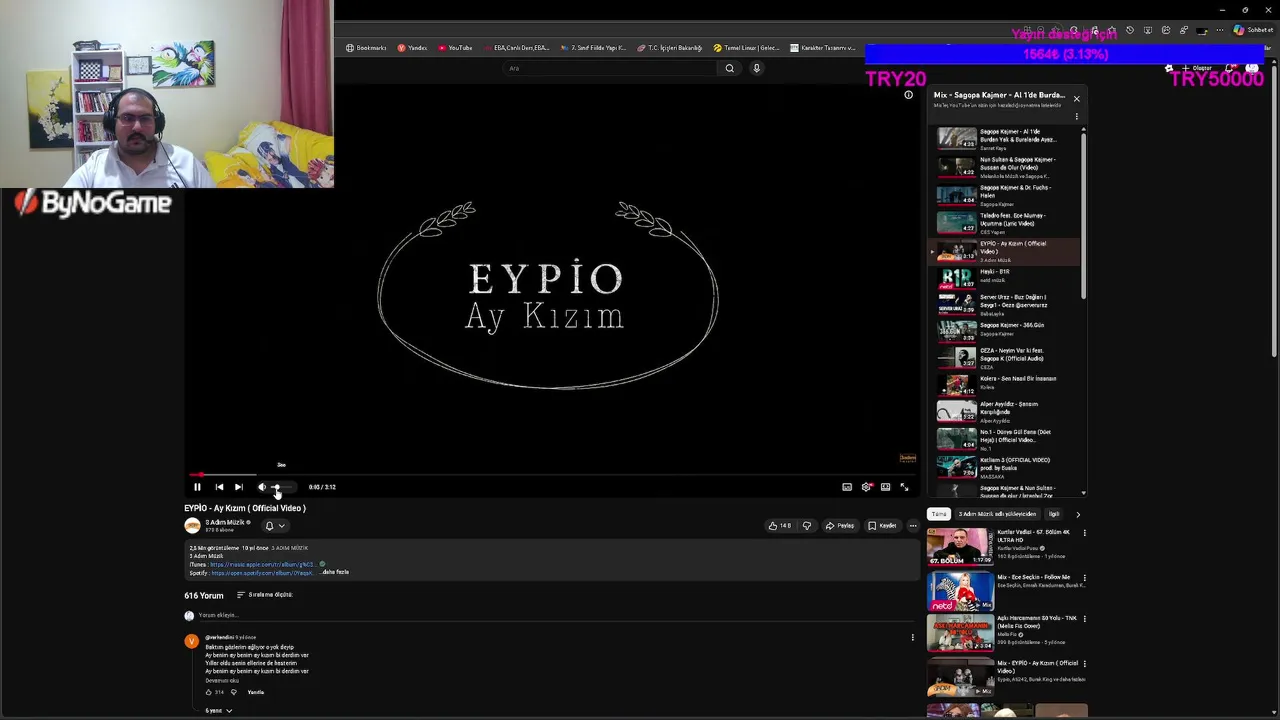Play 'Sagopa Kajmer & Dr. Fuchs - Halen' item

click(x=1005, y=195)
